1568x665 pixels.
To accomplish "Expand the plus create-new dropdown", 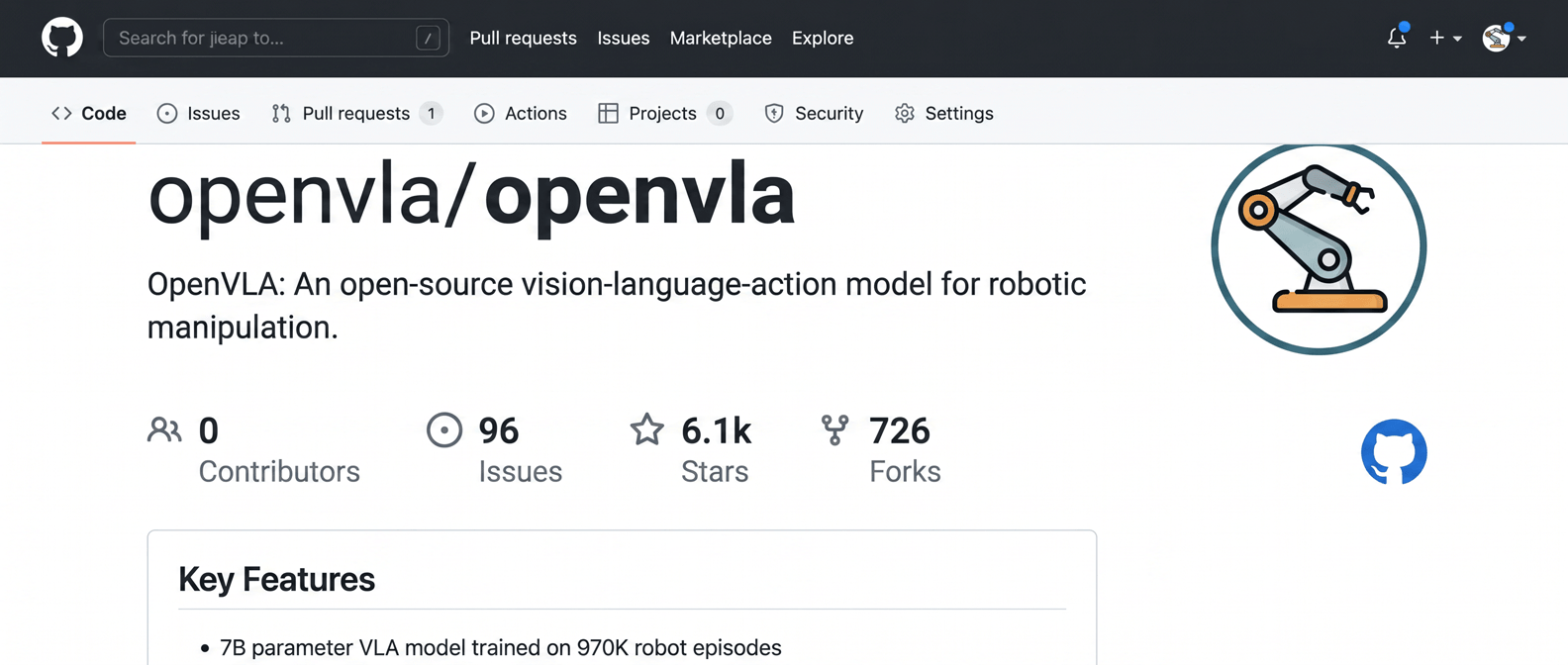I will [1445, 38].
